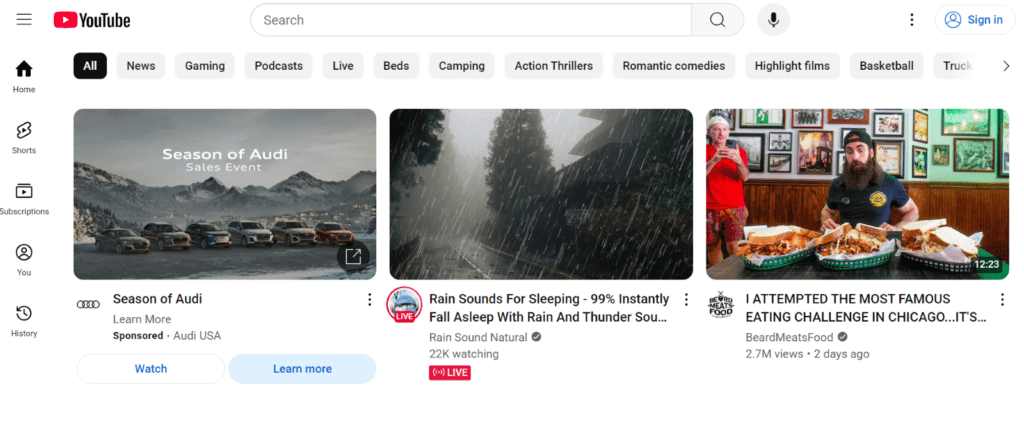Click the verified badge beside BeardMeatsFood
The width and height of the screenshot is (1024, 426).
click(842, 337)
